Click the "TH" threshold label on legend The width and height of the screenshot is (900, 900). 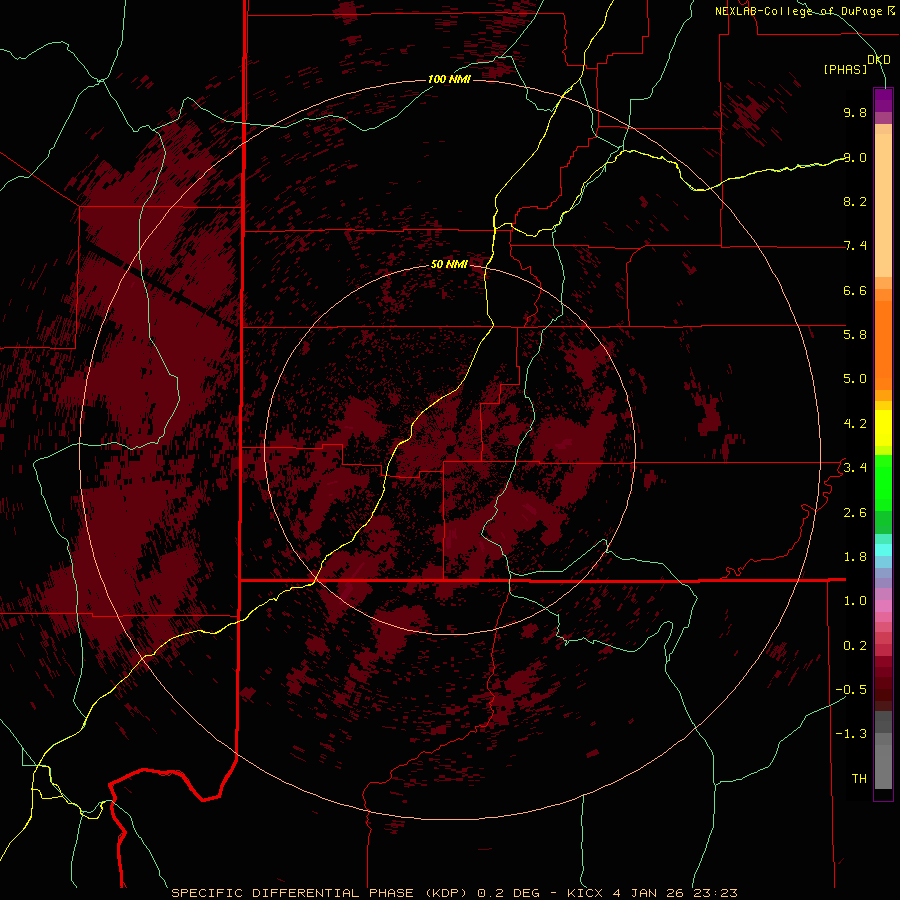859,779
